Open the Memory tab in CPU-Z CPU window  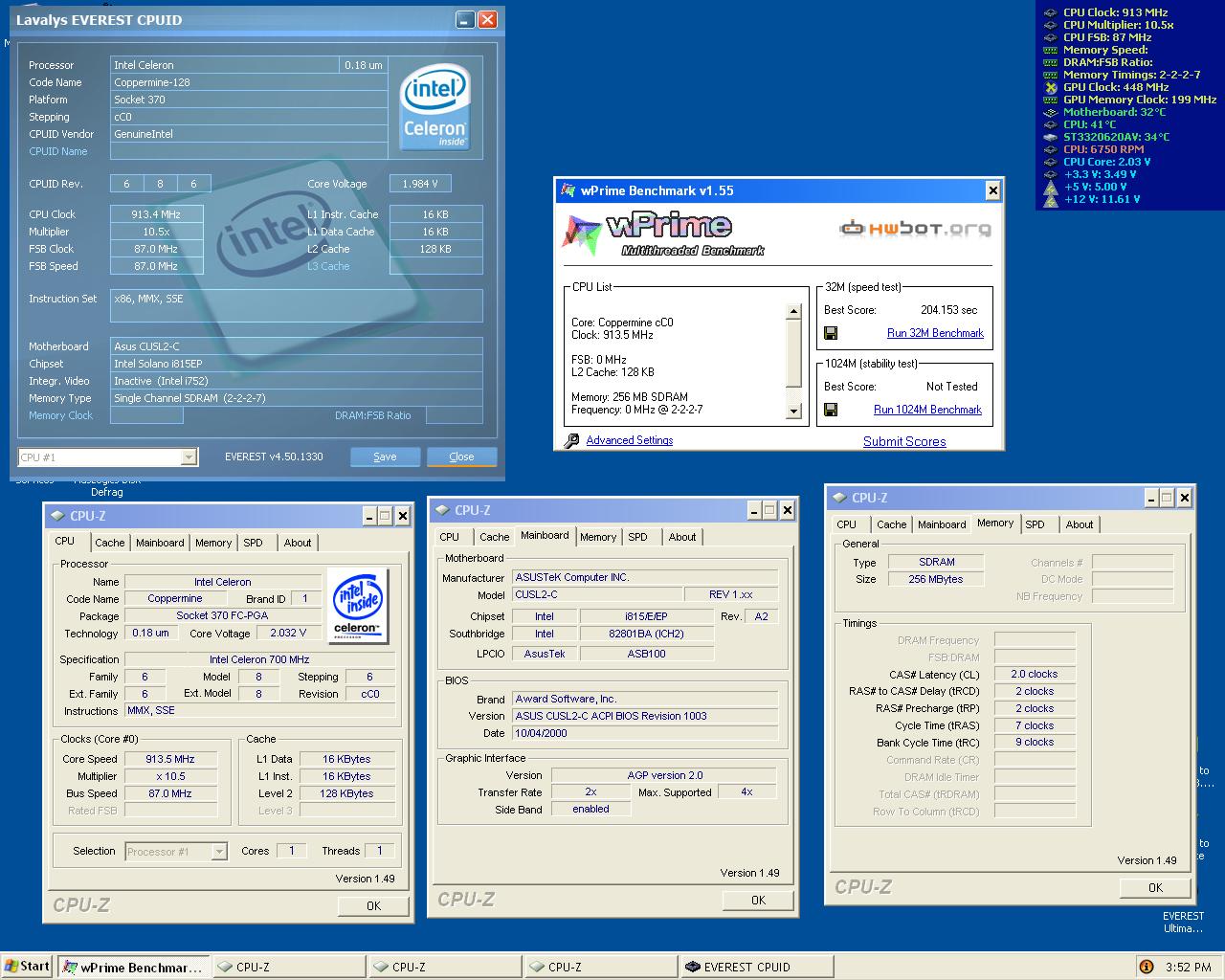(x=213, y=543)
